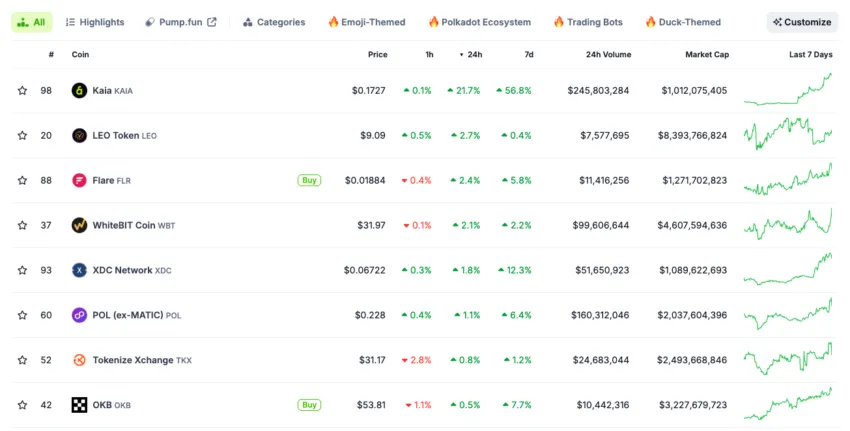Image resolution: width=850 pixels, height=431 pixels.
Task: Click the WhiteBIT Coin logo icon
Action: pyautogui.click(x=79, y=225)
